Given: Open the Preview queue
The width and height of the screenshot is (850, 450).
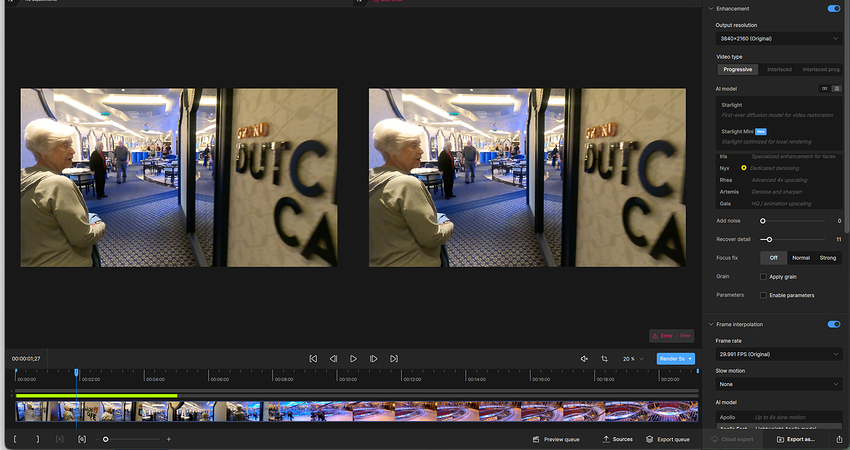Looking at the screenshot, I should click(x=556, y=439).
